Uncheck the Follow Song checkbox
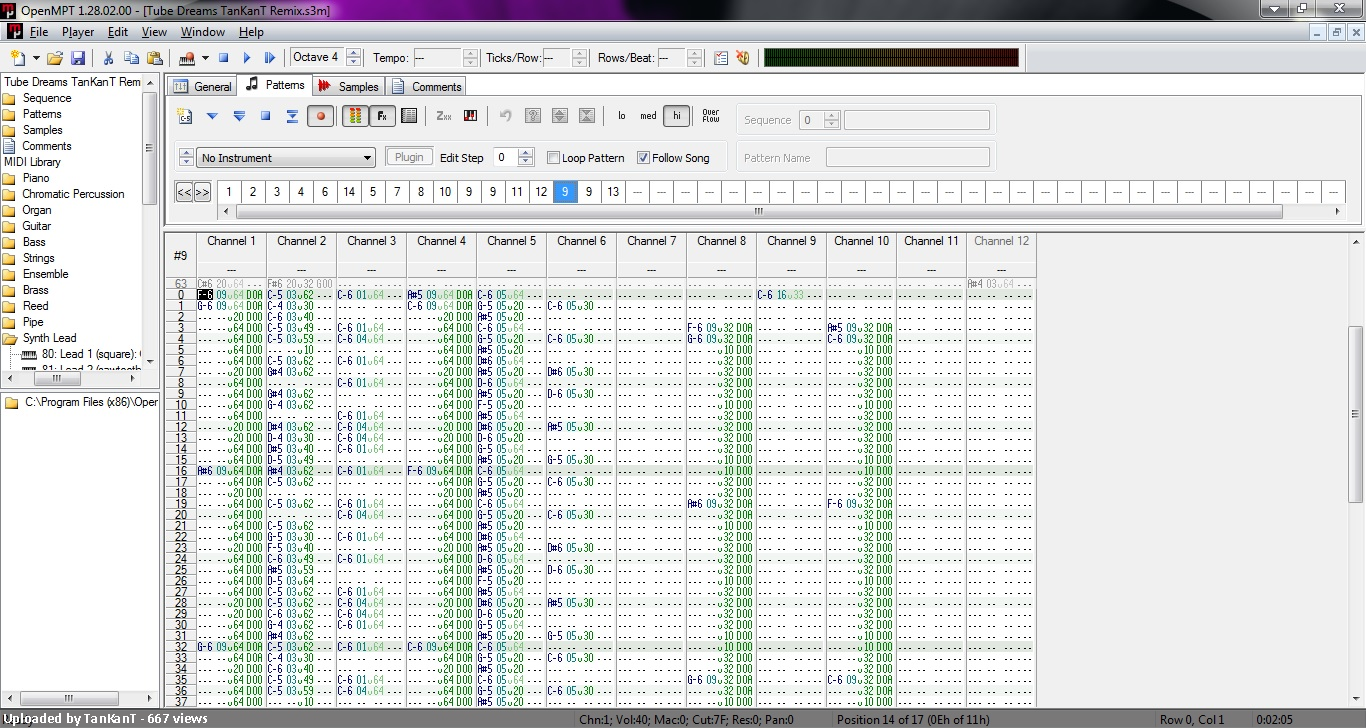Viewport: 1366px width, 728px height. 643,158
